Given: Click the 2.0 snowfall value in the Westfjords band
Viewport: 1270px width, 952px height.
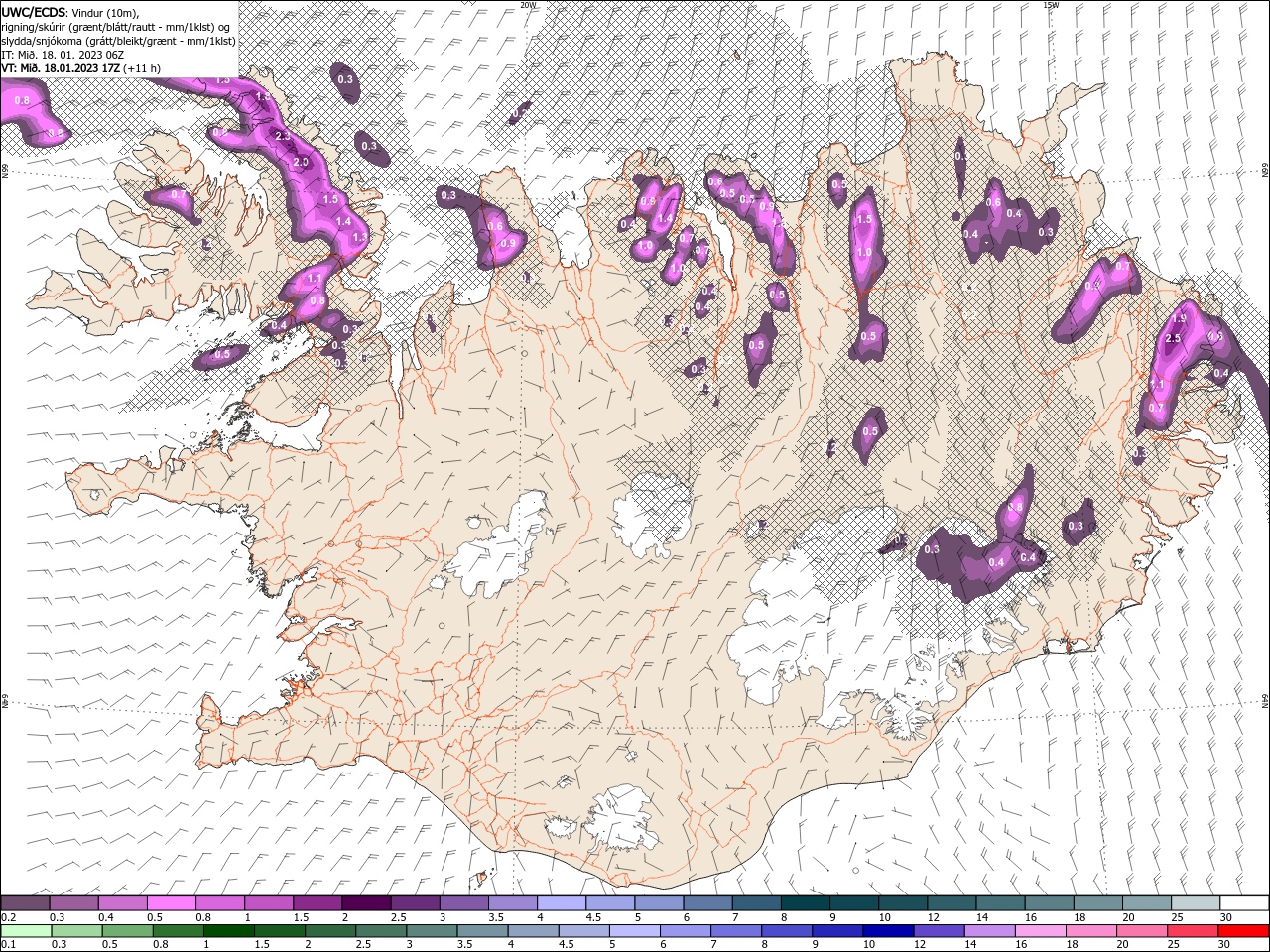Looking at the screenshot, I should [301, 162].
